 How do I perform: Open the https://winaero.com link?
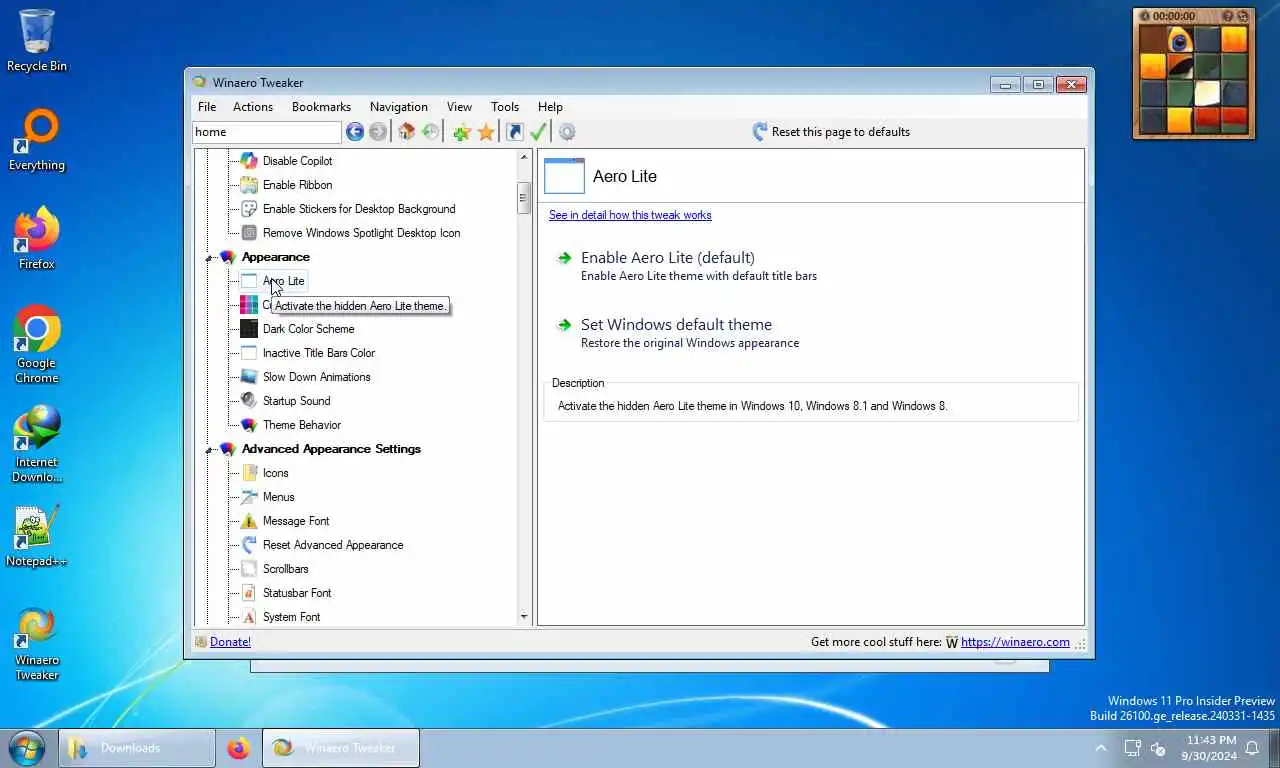tap(1015, 642)
